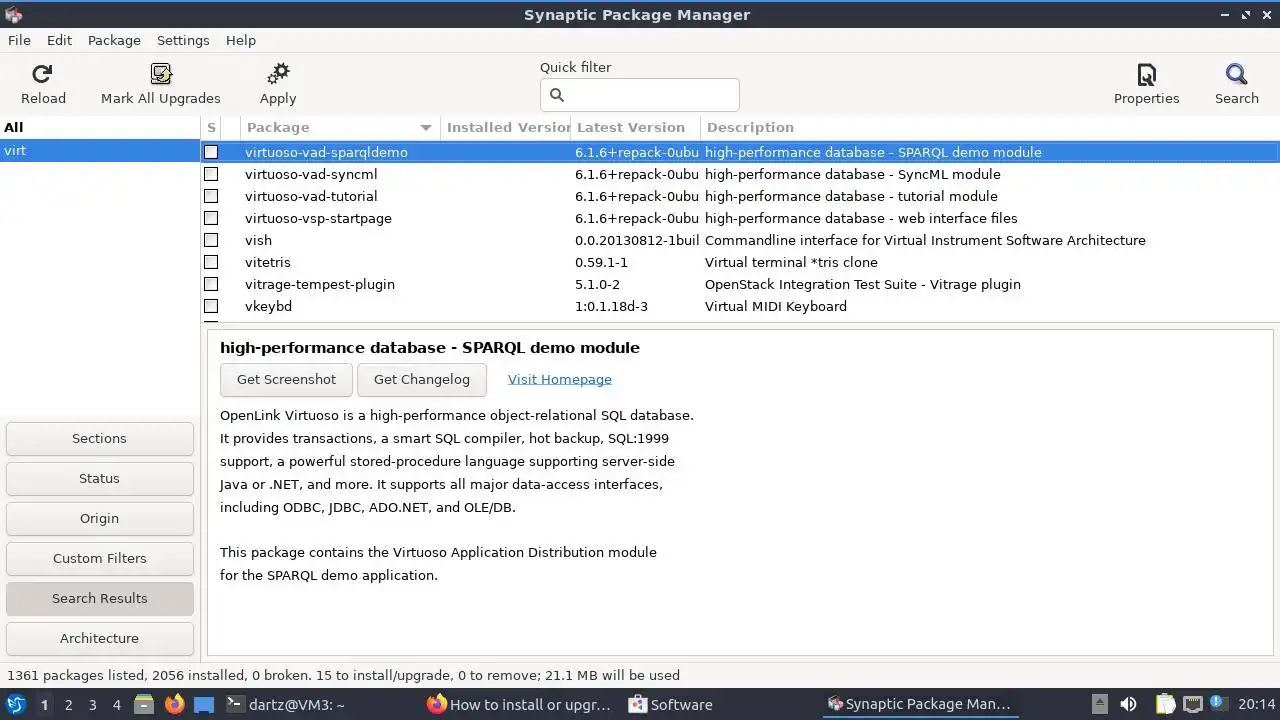
Task: Click the S status column header
Action: click(x=211, y=127)
